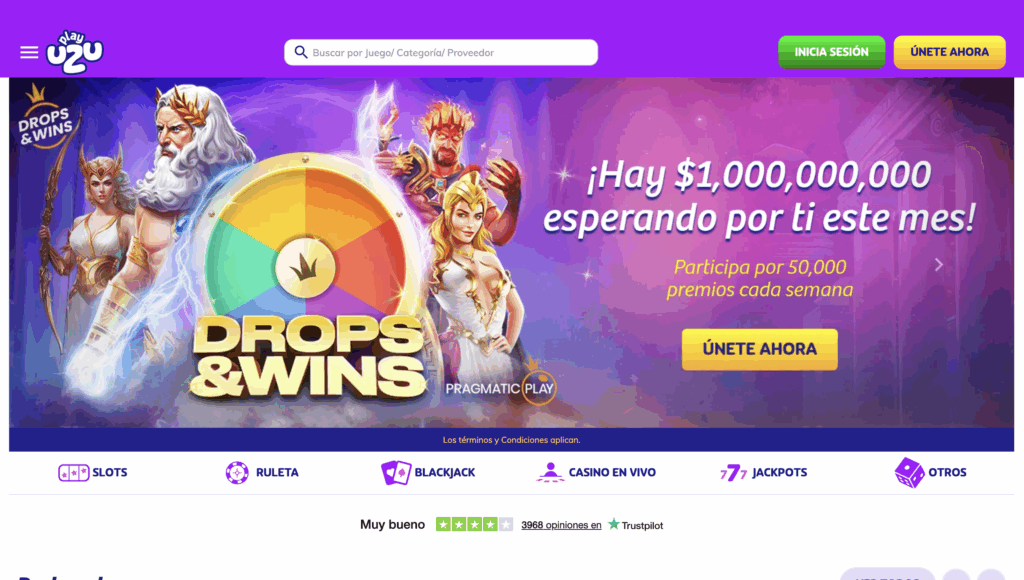The height and width of the screenshot is (580, 1024).
Task: Click Únete Ahora on the banner
Action: (760, 349)
